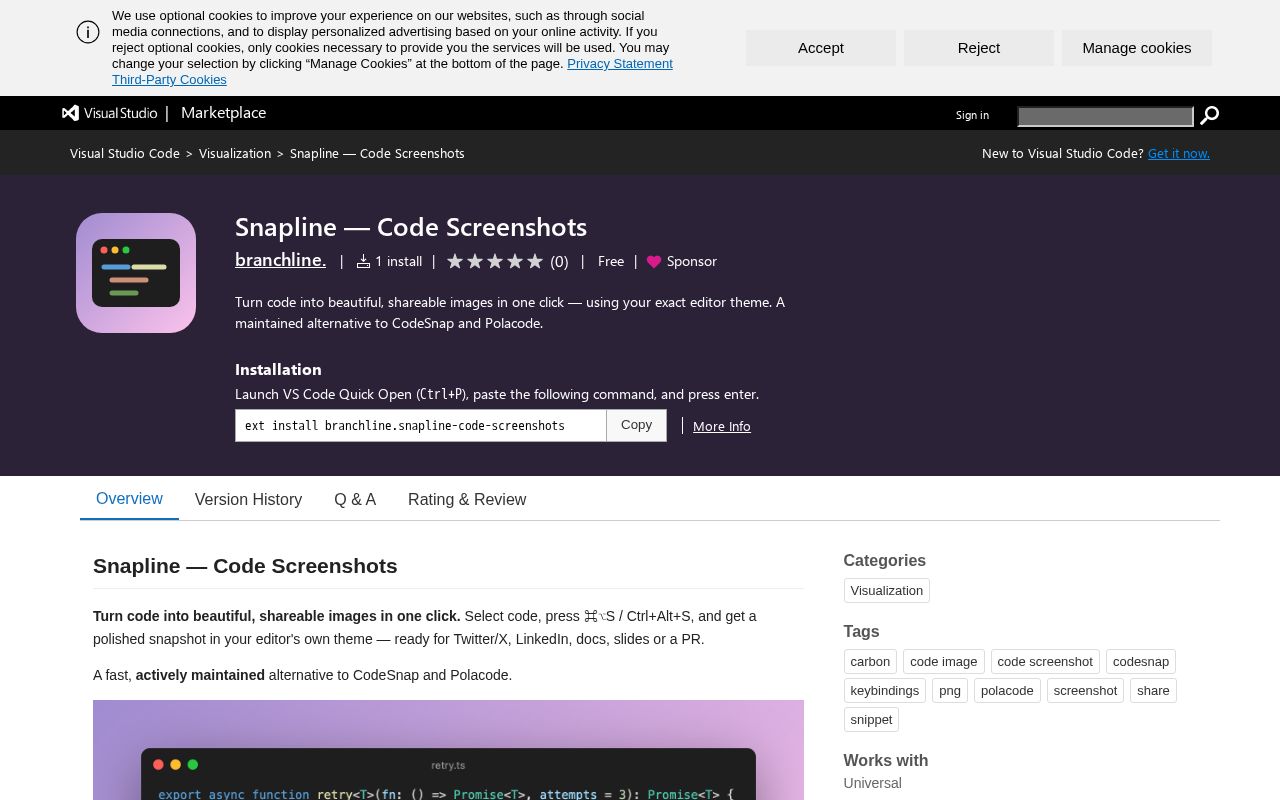This screenshot has width=1280, height=800.
Task: Select the ext install command field
Action: click(421, 425)
